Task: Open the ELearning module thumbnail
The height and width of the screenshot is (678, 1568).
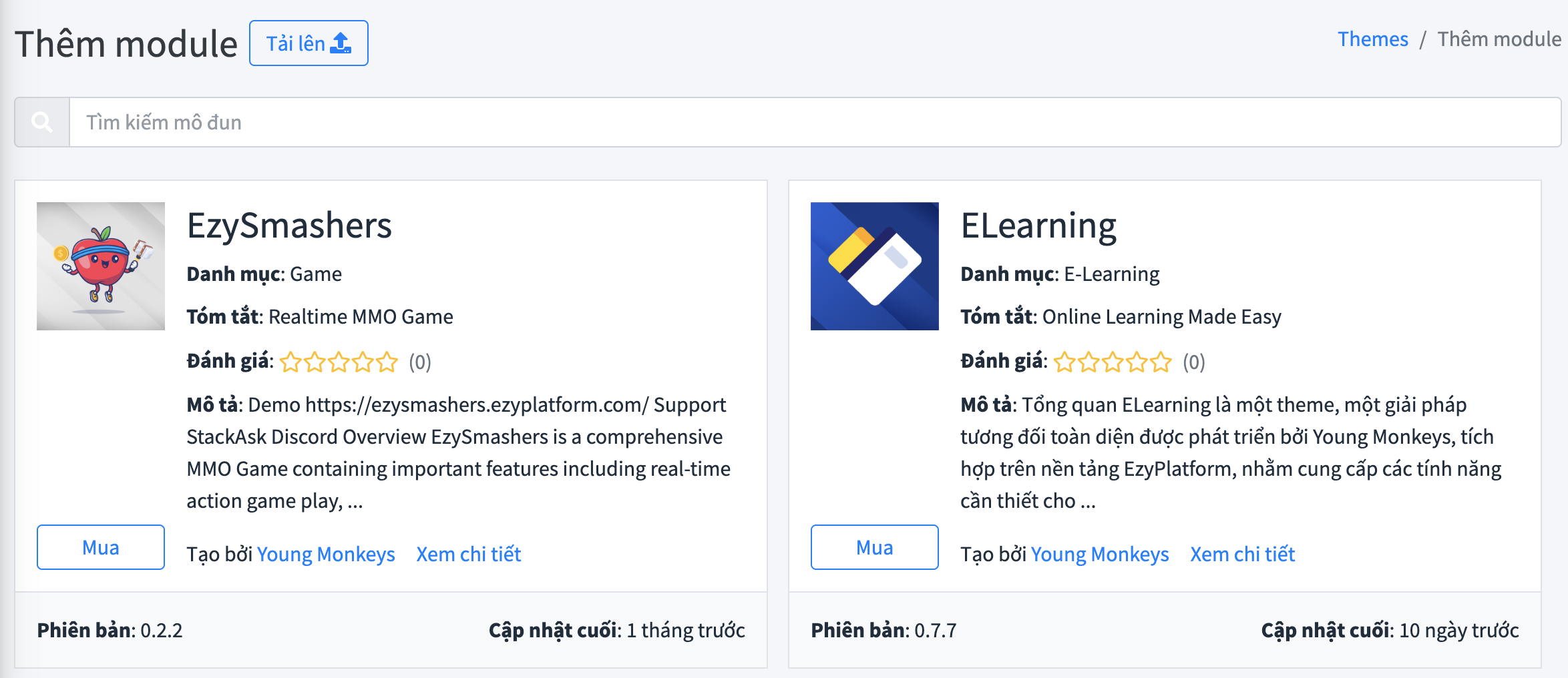Action: 875,266
